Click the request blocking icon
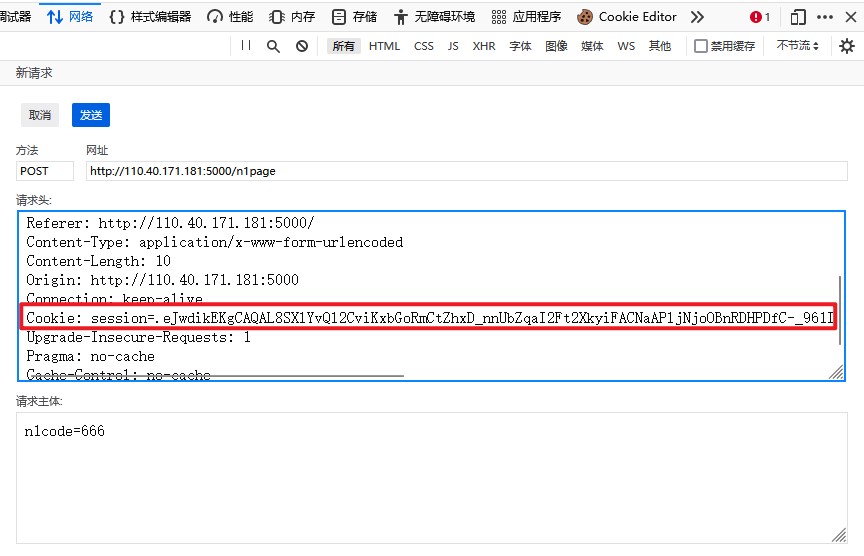The height and width of the screenshot is (556, 864). pyautogui.click(x=301, y=46)
